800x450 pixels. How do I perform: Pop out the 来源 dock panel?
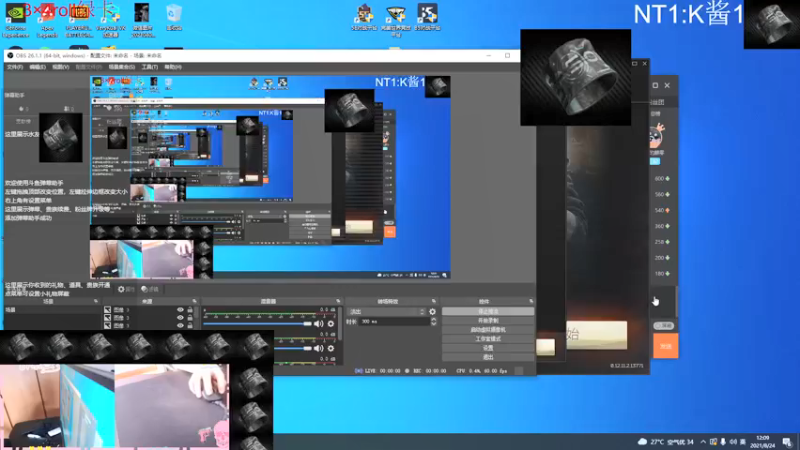tap(194, 301)
